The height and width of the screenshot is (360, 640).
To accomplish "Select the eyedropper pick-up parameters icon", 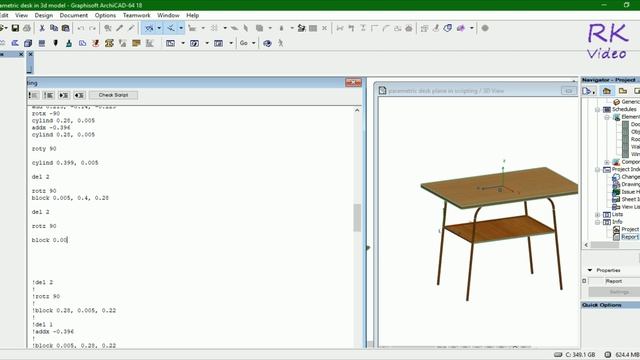I will pos(120,28).
